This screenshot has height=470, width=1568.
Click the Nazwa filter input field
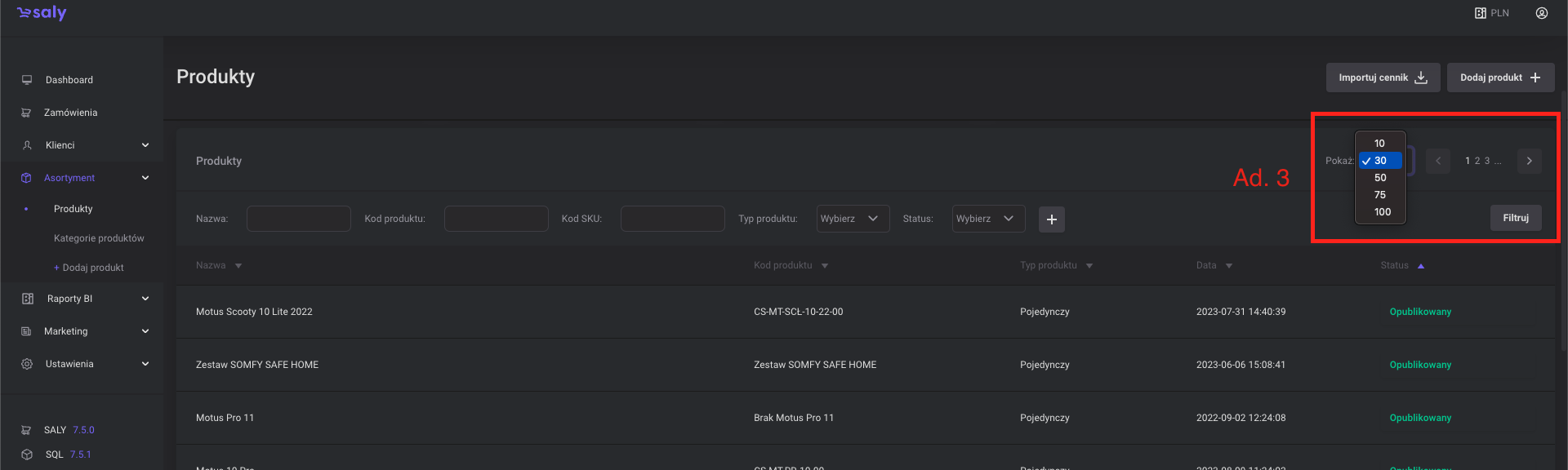point(299,219)
